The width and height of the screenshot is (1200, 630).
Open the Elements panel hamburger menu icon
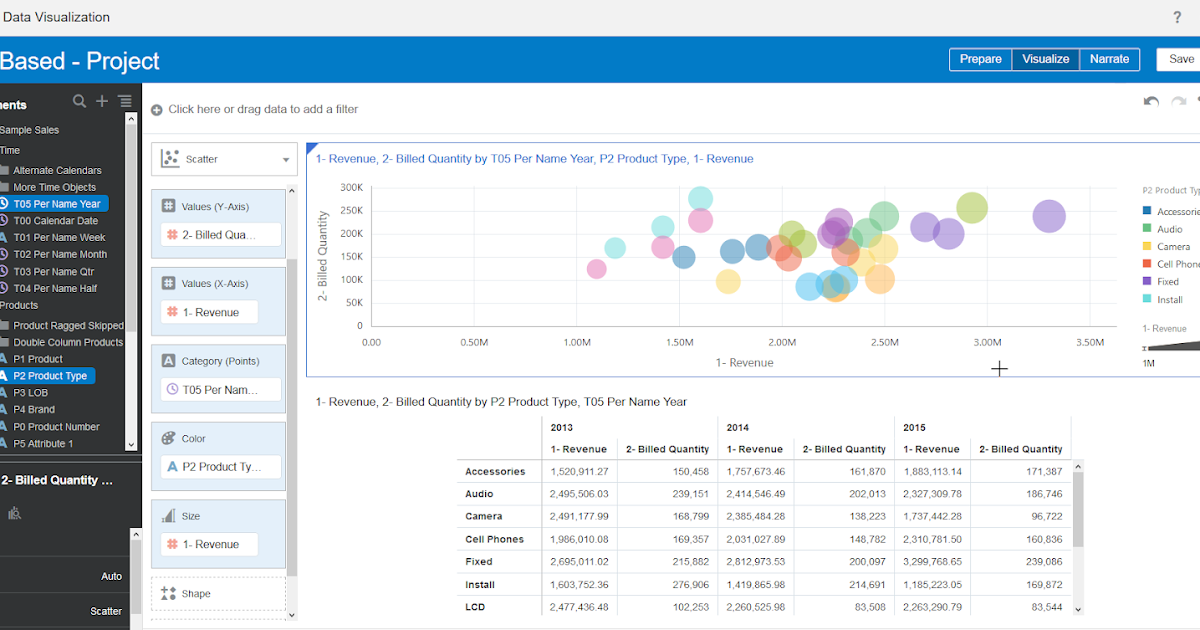coord(125,101)
